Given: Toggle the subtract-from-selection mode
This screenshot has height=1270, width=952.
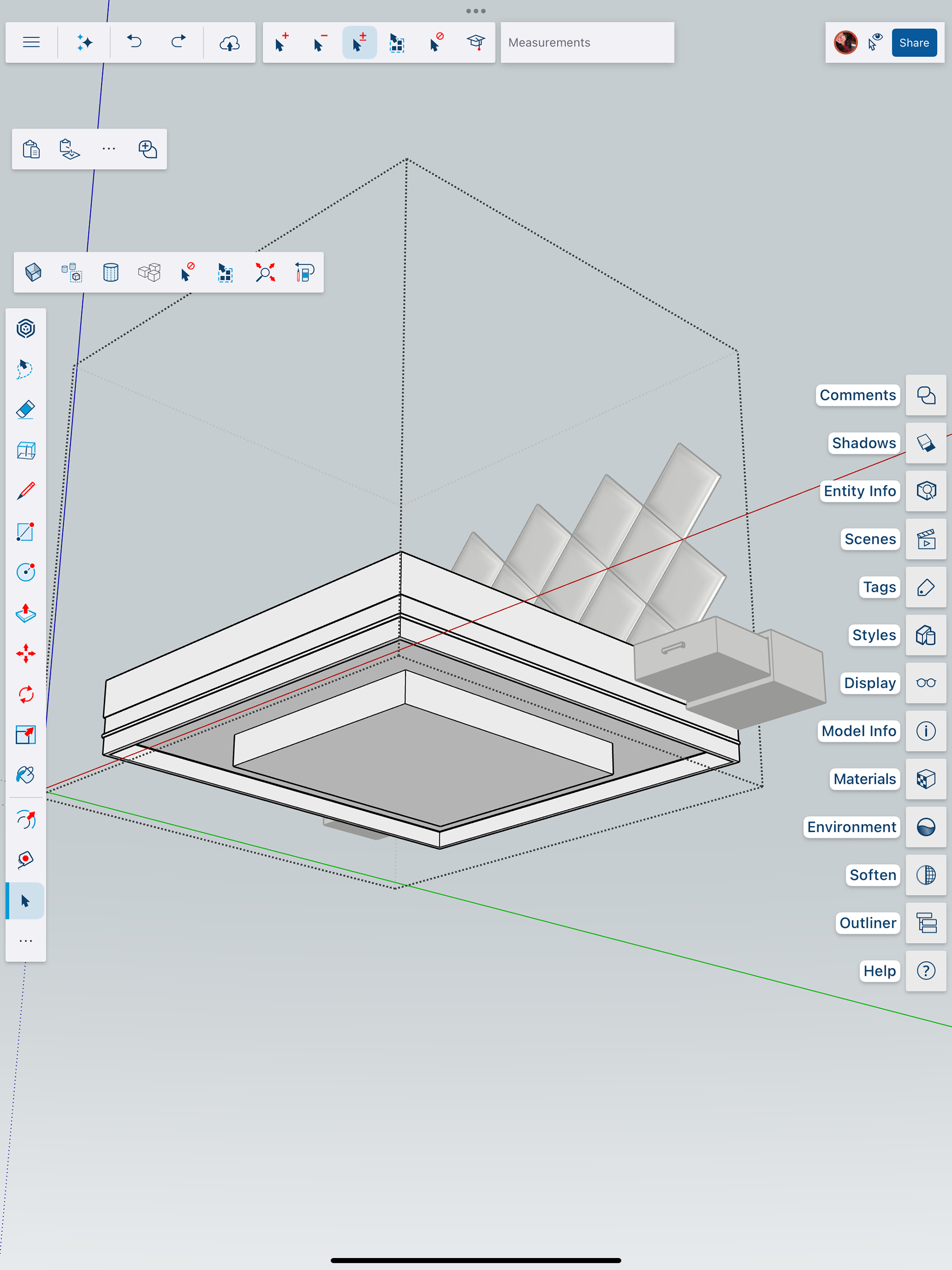Looking at the screenshot, I should click(x=320, y=43).
